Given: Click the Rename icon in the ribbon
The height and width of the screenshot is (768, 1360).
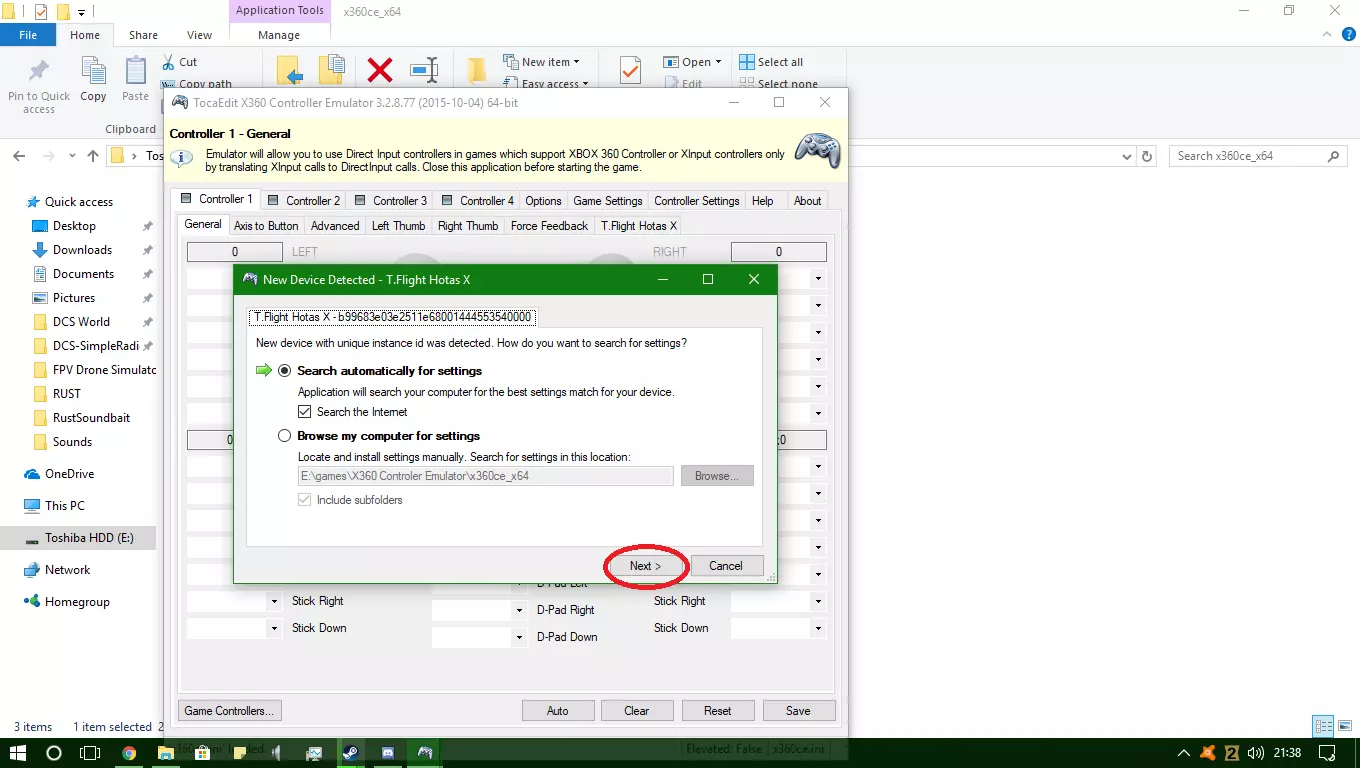Looking at the screenshot, I should [425, 70].
